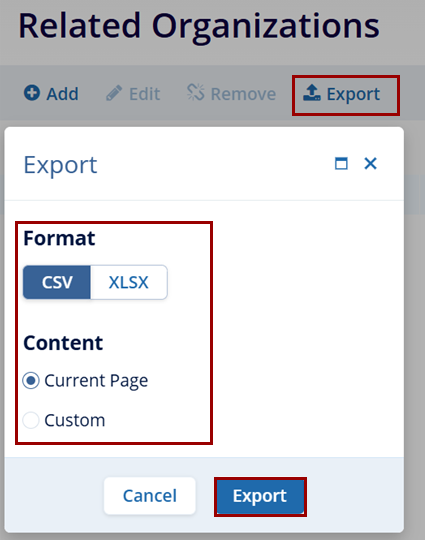Click the pencil Edit icon
Screen dimensions: 425x540
click(114, 93)
